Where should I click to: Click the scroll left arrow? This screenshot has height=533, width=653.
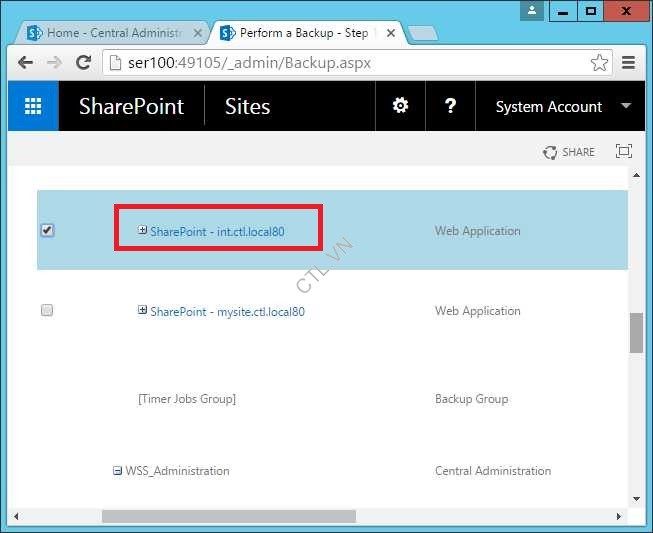pyautogui.click(x=16, y=516)
